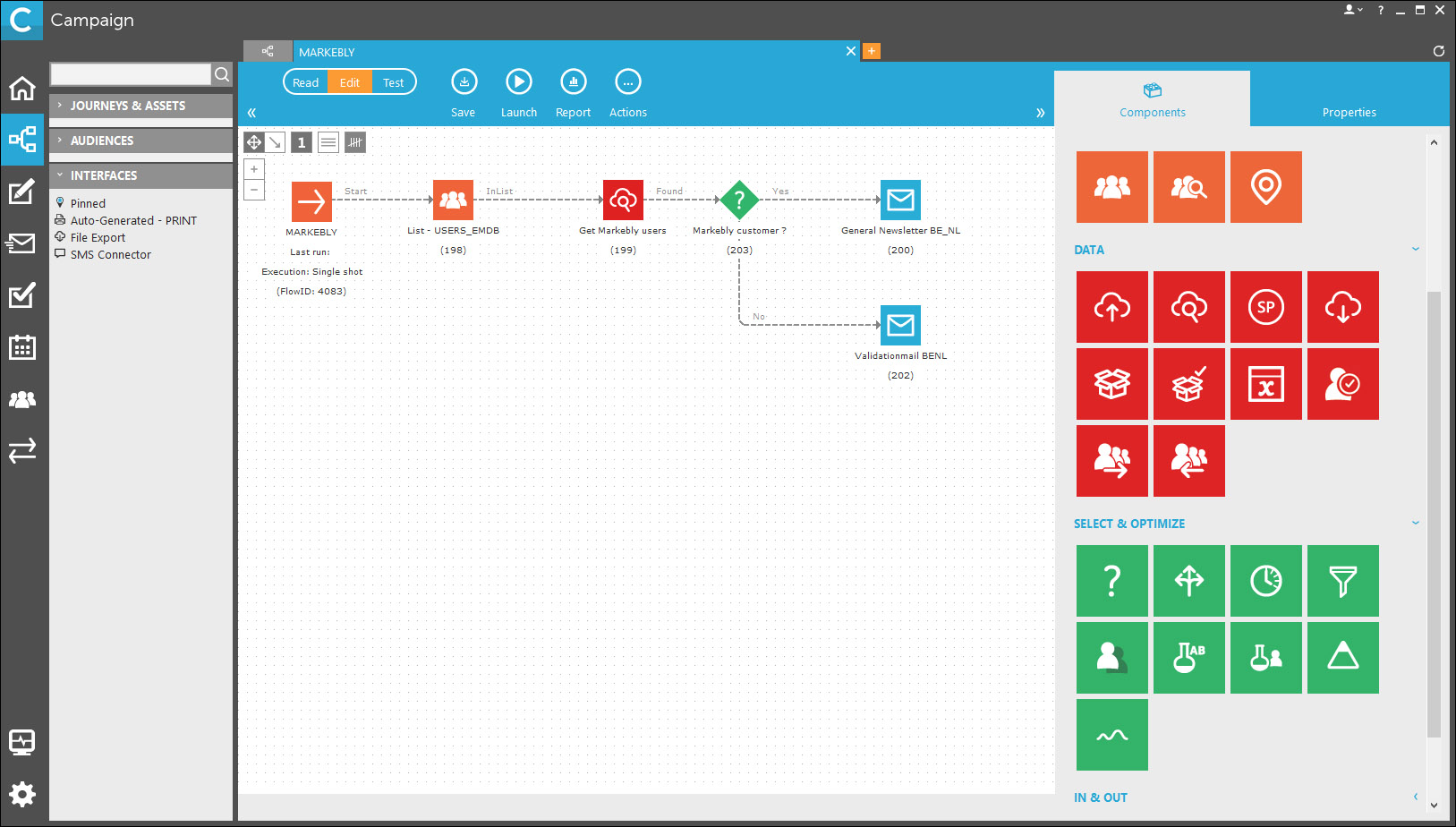Toggle the tally counter tool in canvas toolbar
The height and width of the screenshot is (827, 1456).
pos(355,141)
